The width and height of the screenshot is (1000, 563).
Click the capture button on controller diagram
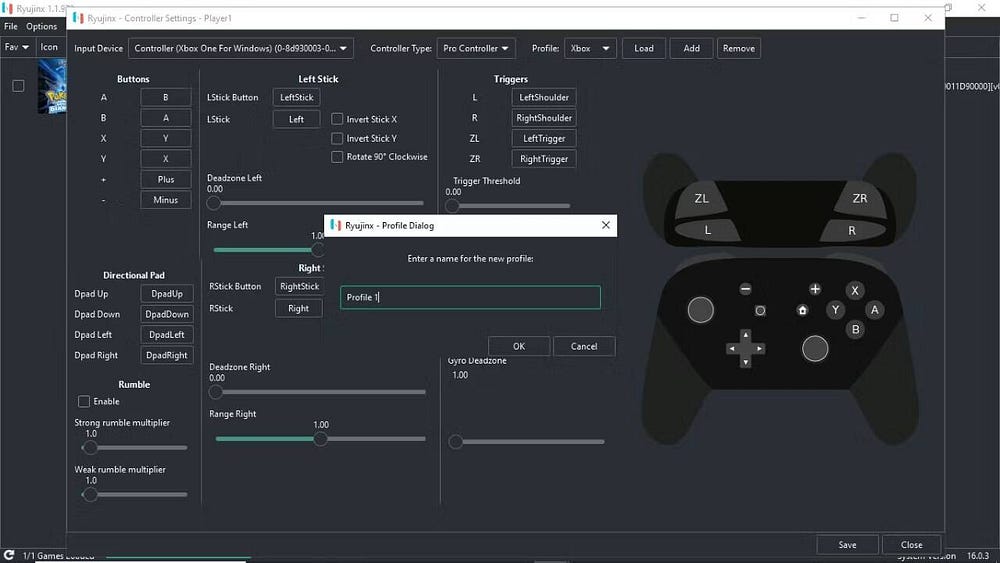(x=760, y=311)
